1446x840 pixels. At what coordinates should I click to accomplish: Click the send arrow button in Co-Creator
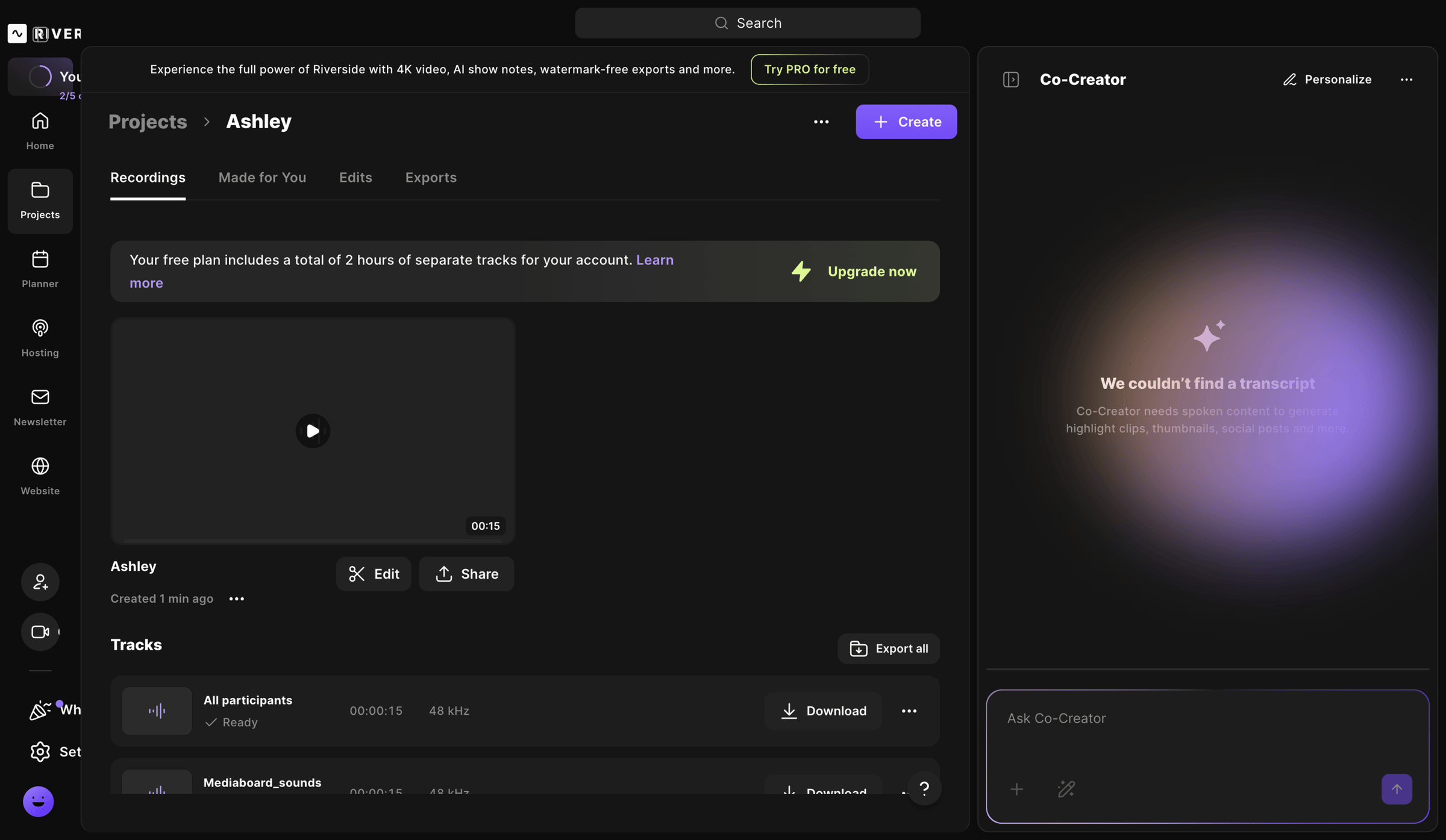(x=1397, y=789)
